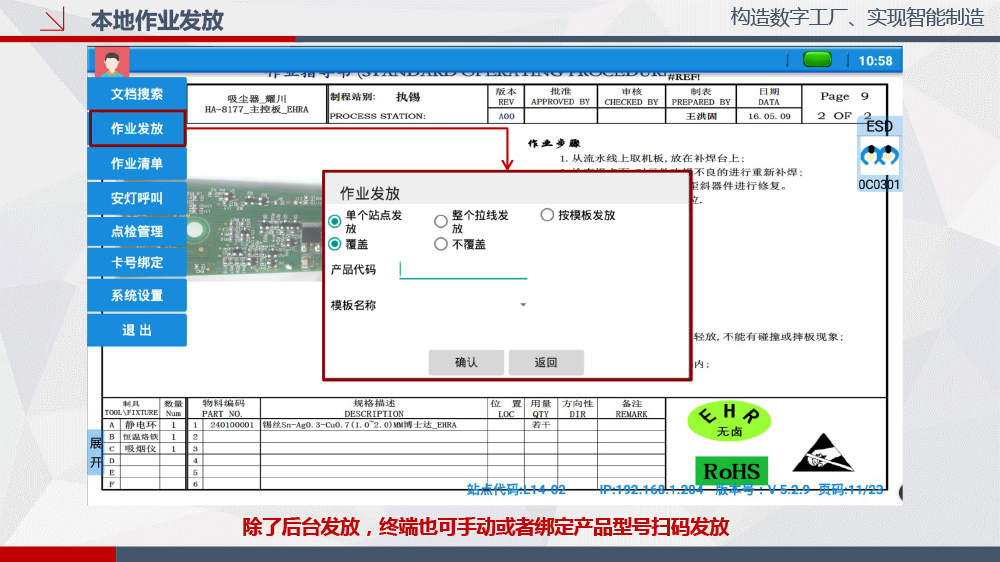Click the EHR halogen-free green logo
This screenshot has height=562, width=1000.
coord(729,421)
